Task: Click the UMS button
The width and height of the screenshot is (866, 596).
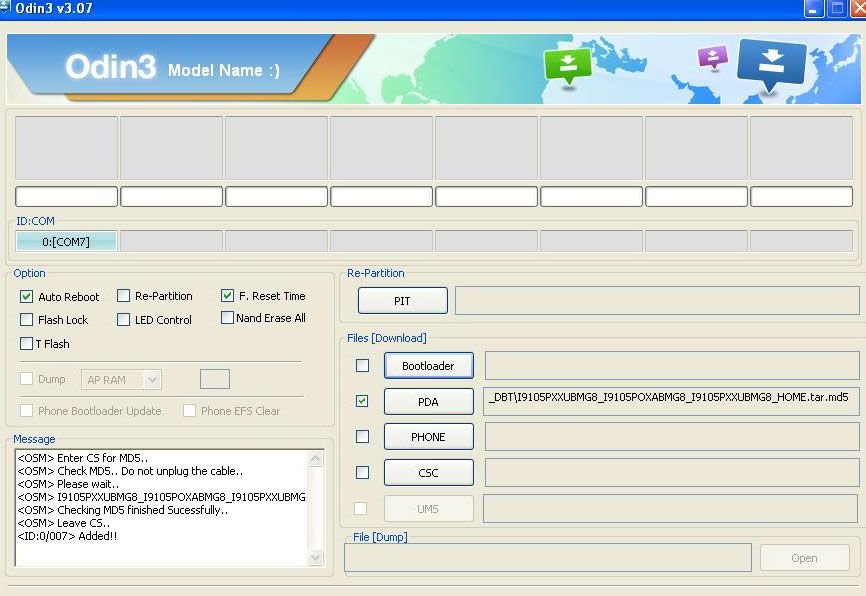Action: (429, 509)
